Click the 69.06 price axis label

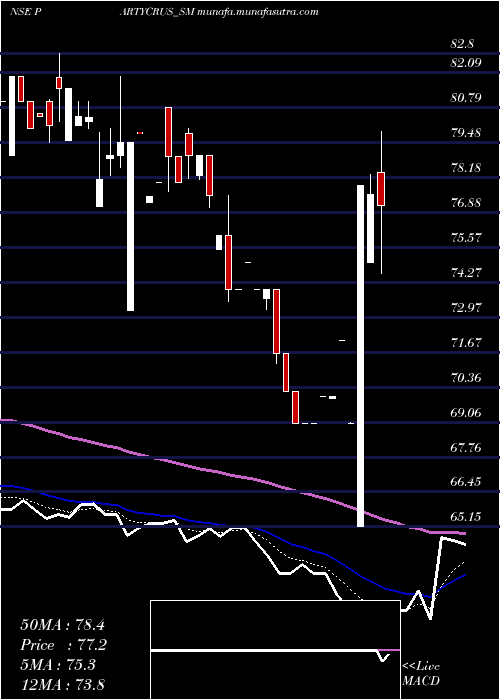coord(466,412)
